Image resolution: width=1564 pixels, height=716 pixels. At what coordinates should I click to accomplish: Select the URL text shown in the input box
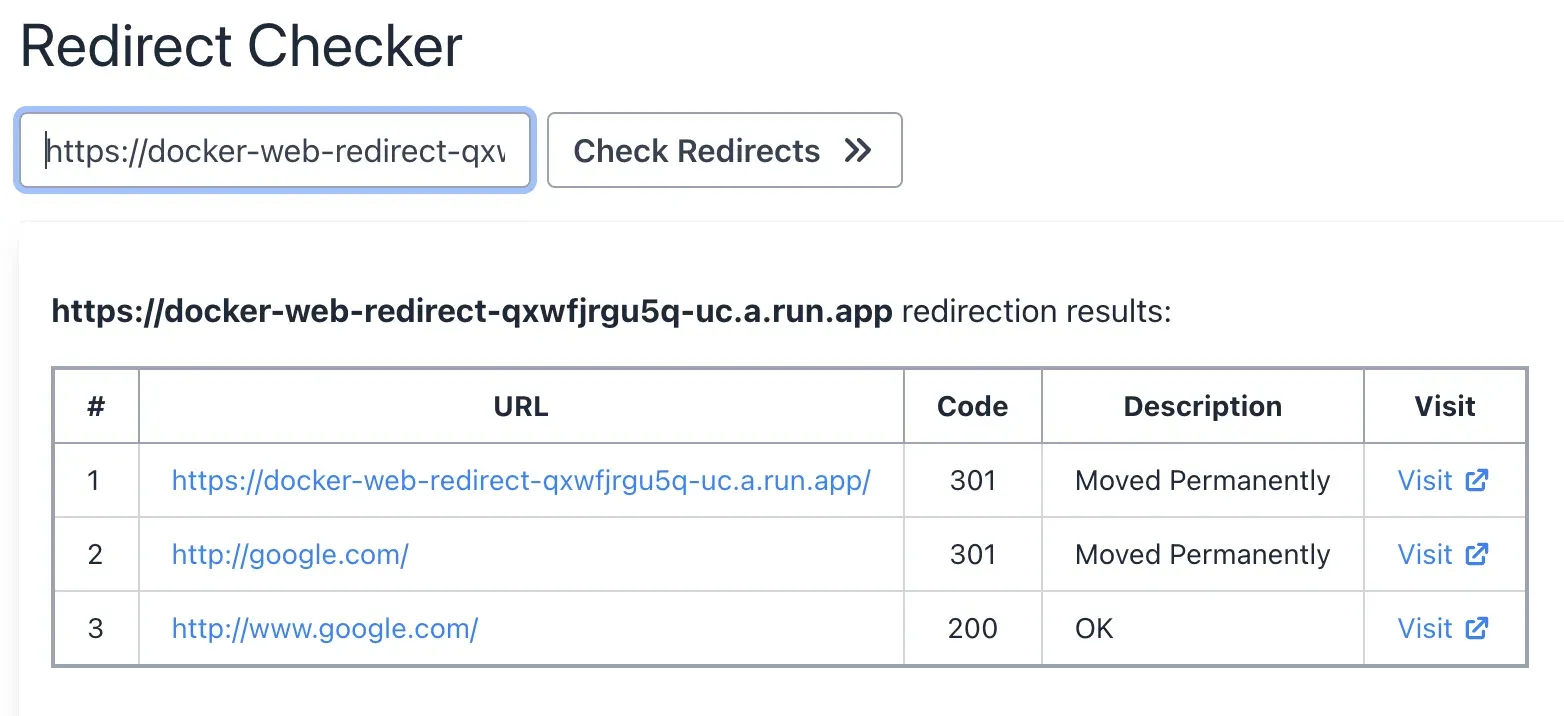click(x=275, y=151)
